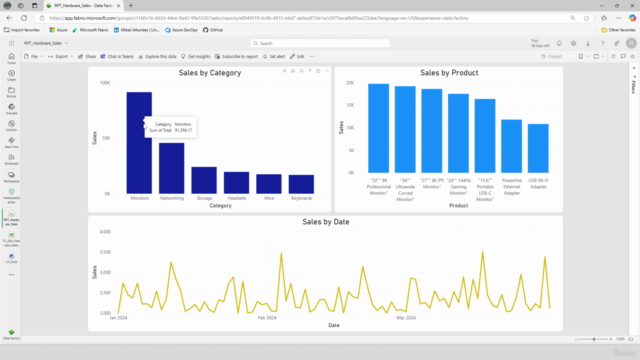Image resolution: width=640 pixels, height=360 pixels.
Task: Click Subscribe to report
Action: pyautogui.click(x=236, y=56)
